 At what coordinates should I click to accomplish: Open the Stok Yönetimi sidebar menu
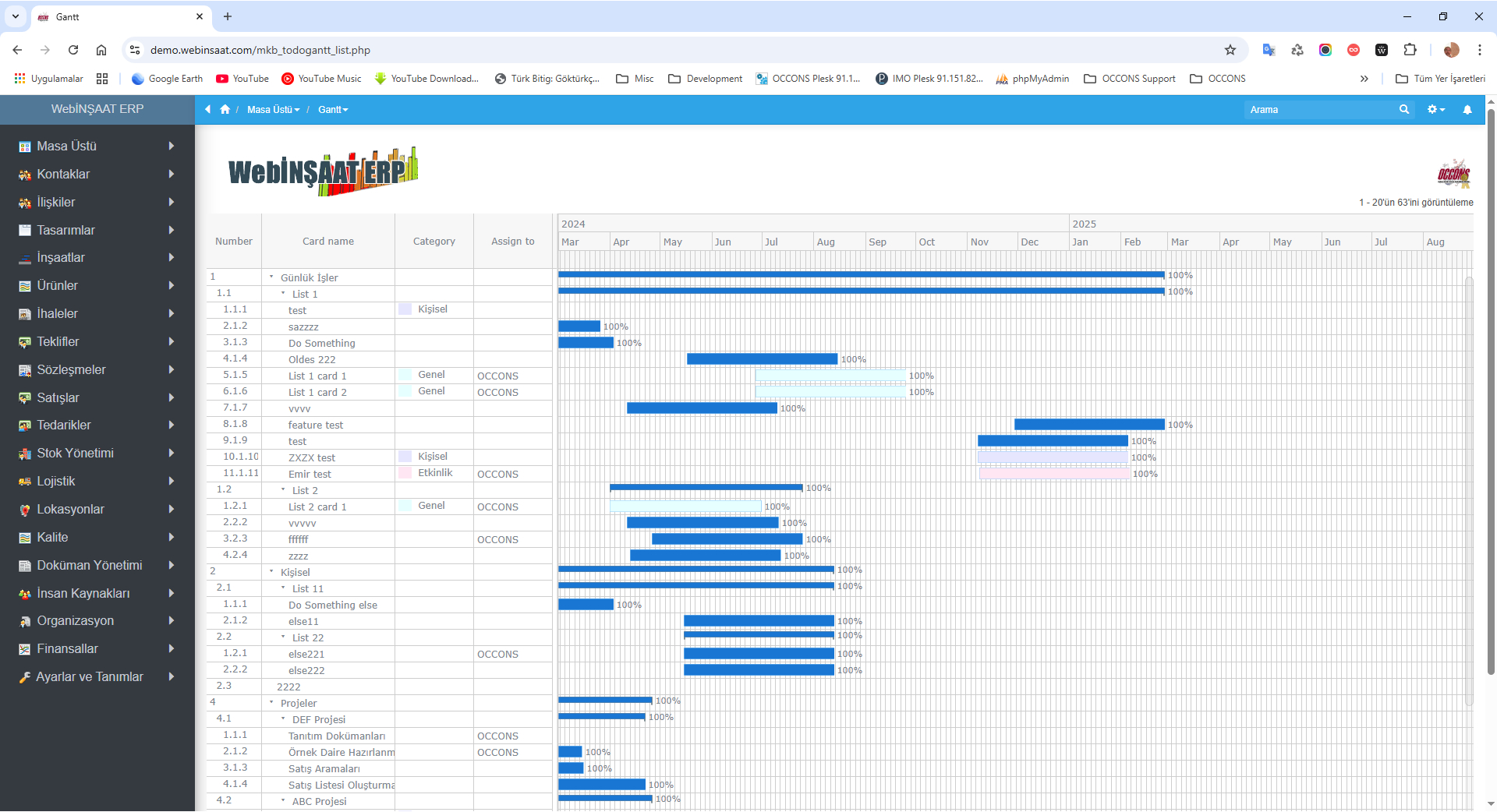pos(97,454)
